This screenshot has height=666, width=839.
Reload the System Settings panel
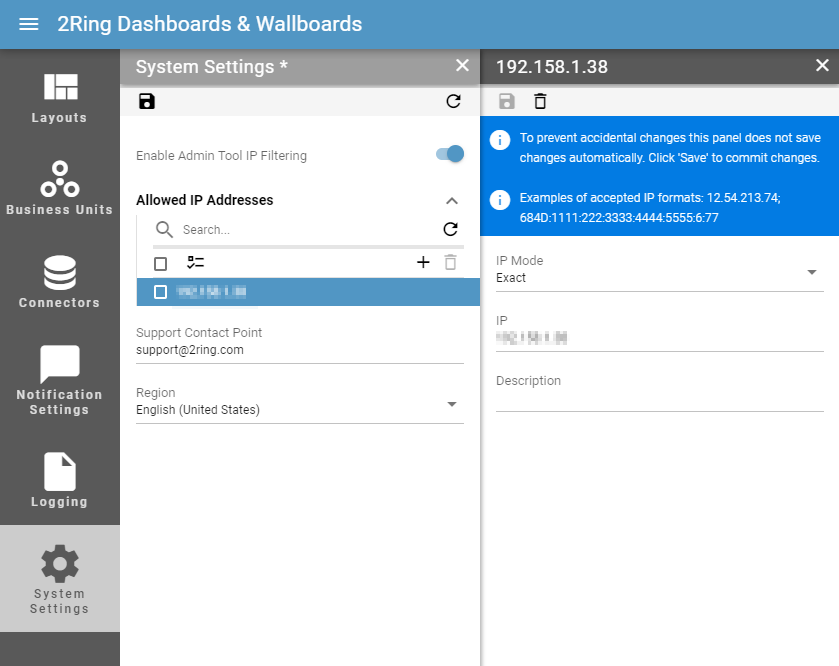tap(453, 101)
